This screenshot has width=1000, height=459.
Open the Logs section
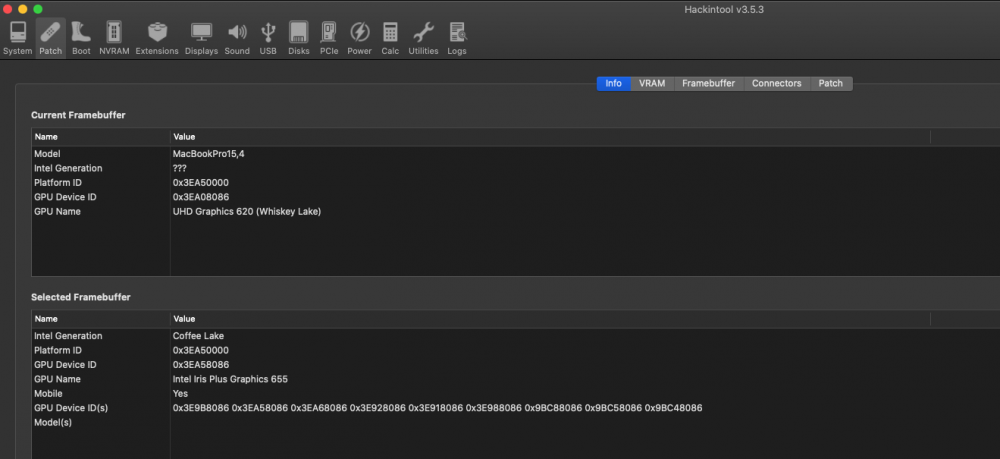click(x=457, y=38)
